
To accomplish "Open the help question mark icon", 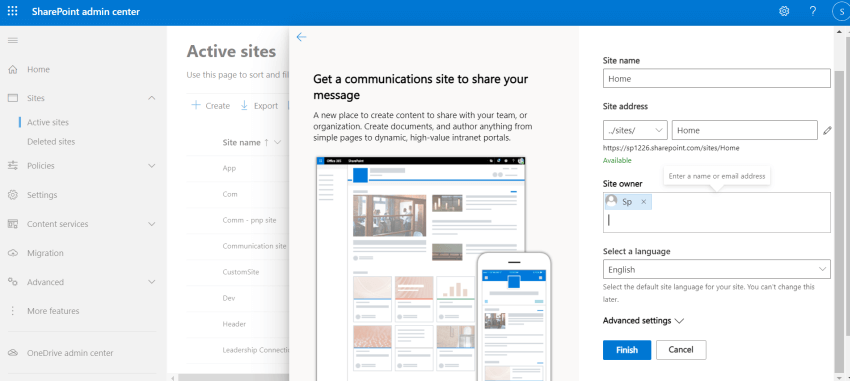I will pos(813,11).
